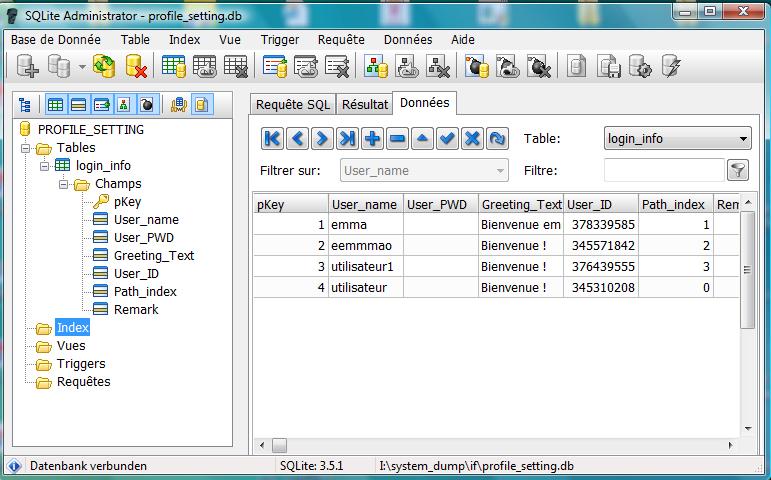The height and width of the screenshot is (480, 771).
Task: Click the Filtre text input field
Action: [663, 170]
